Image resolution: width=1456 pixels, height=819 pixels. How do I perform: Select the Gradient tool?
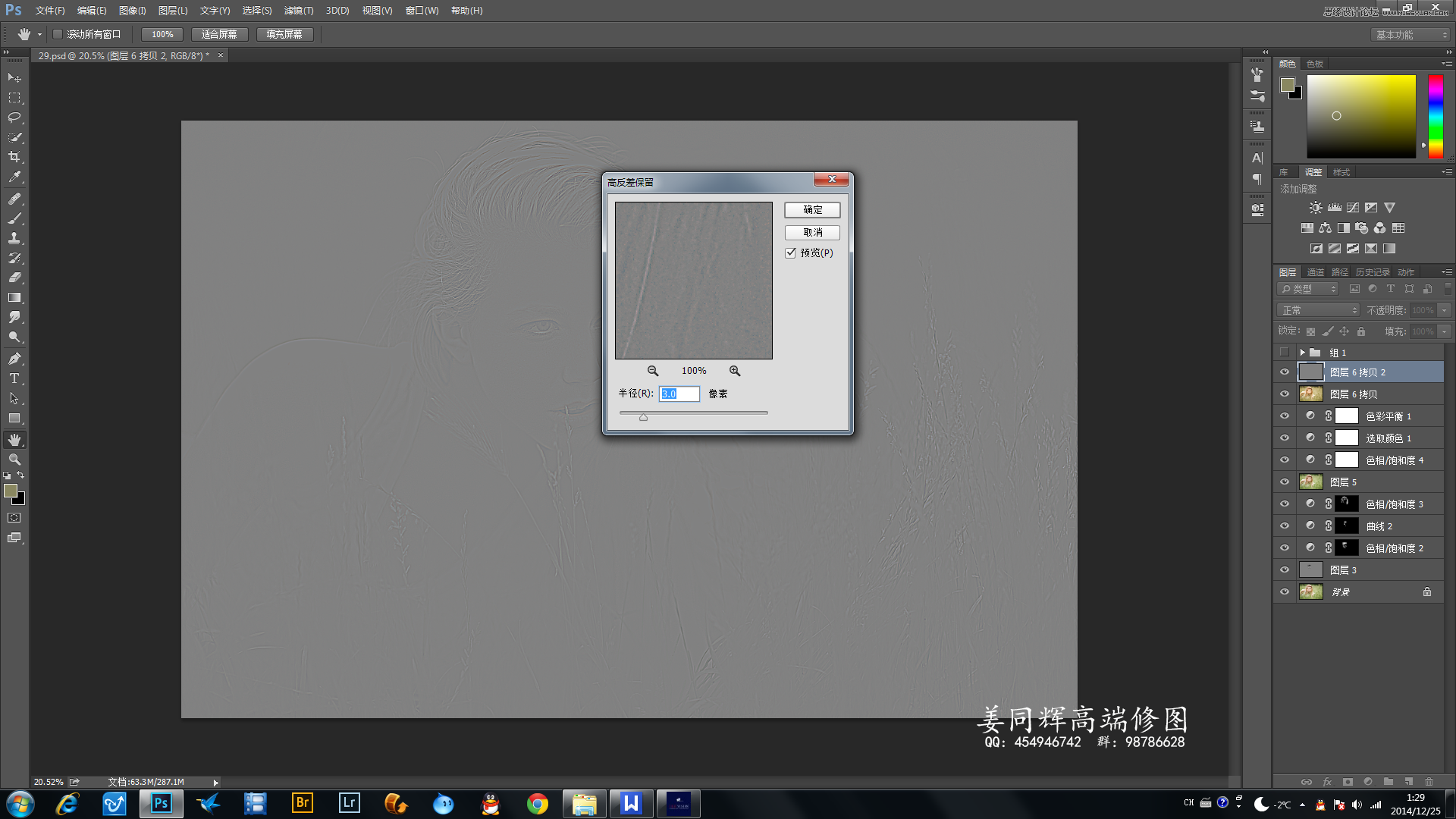14,297
